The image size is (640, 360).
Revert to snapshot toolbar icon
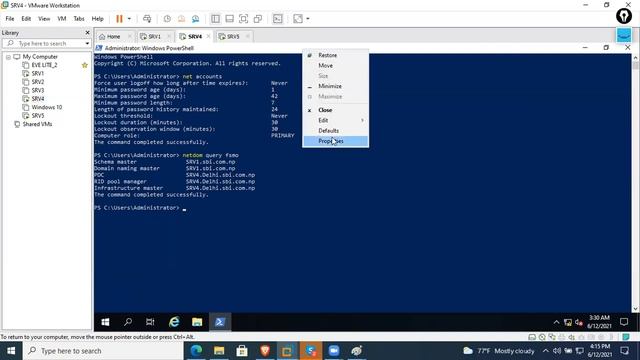pos(181,19)
